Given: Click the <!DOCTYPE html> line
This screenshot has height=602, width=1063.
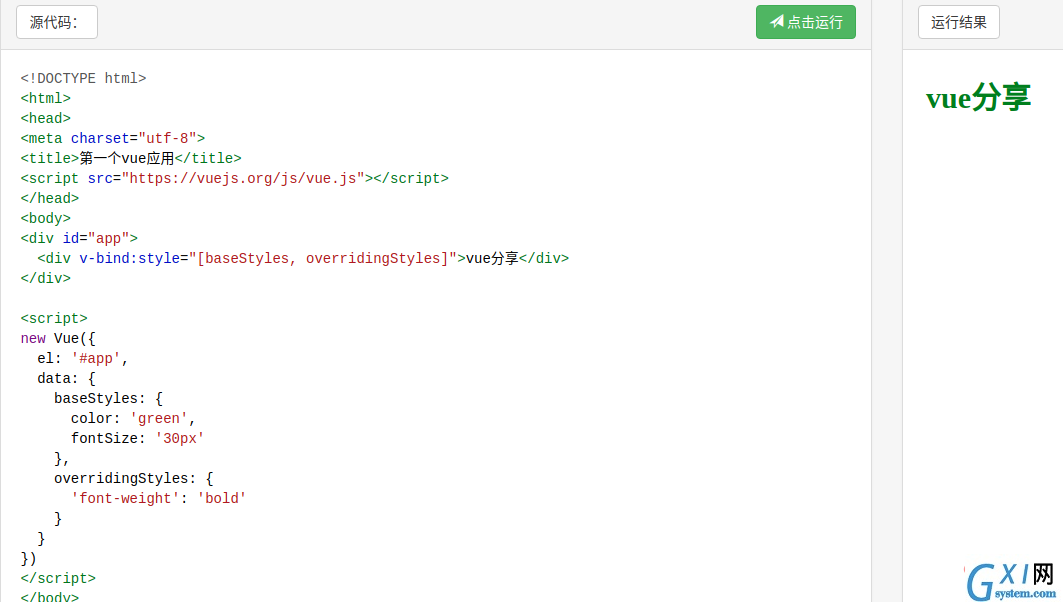Looking at the screenshot, I should 83,79.
